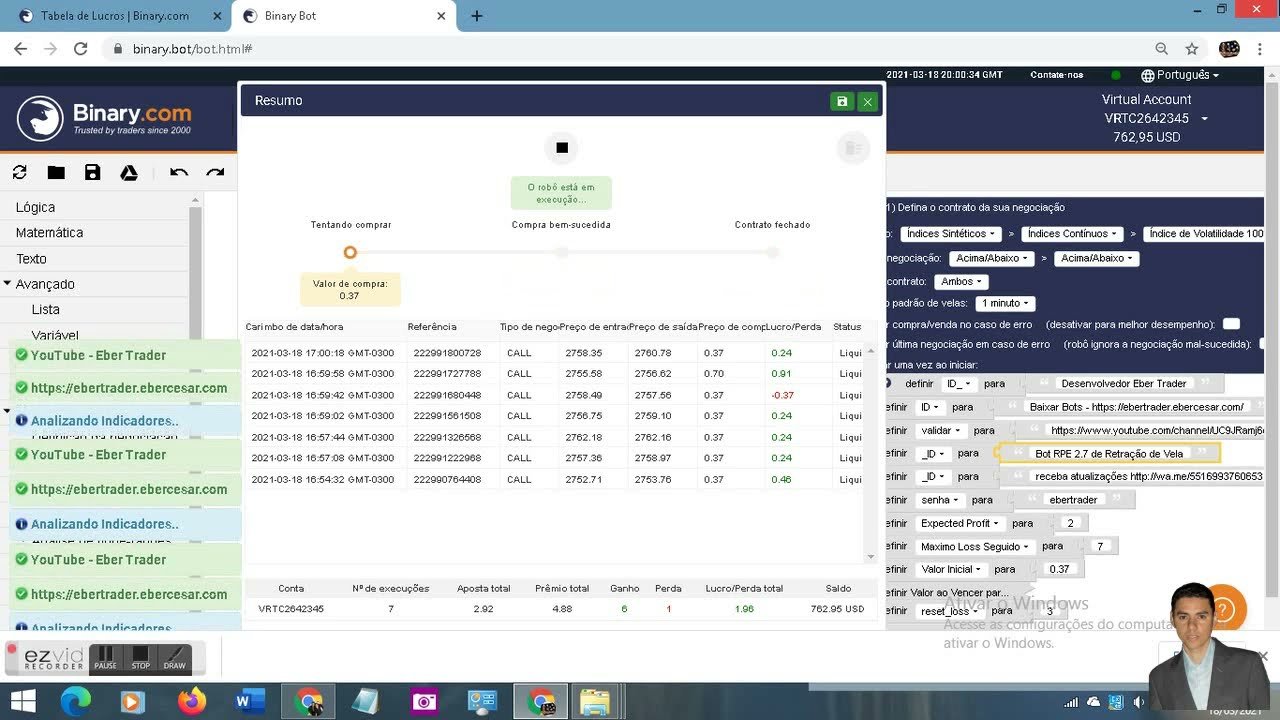Screen dimensions: 1280x720
Task: Open Microsoft Word from taskbar
Action: coord(249,702)
